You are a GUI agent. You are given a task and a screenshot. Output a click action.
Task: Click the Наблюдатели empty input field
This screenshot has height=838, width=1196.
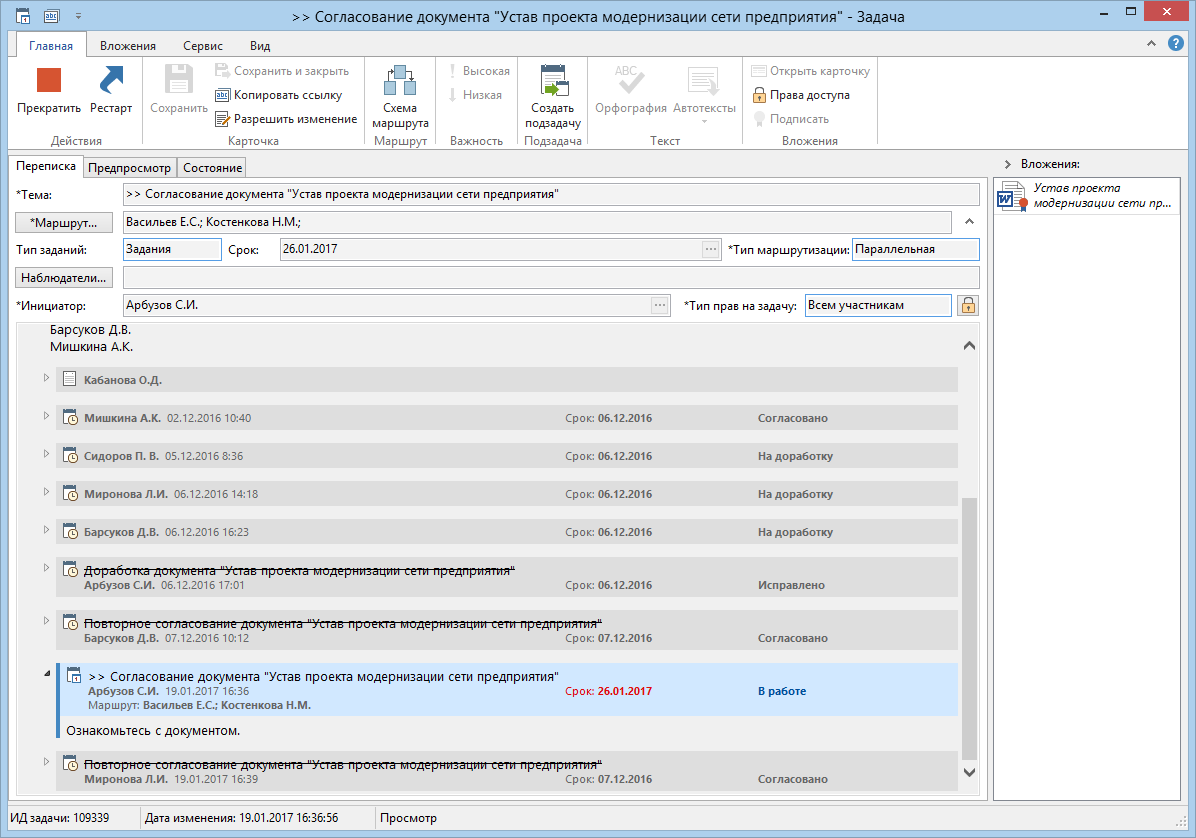(551, 278)
